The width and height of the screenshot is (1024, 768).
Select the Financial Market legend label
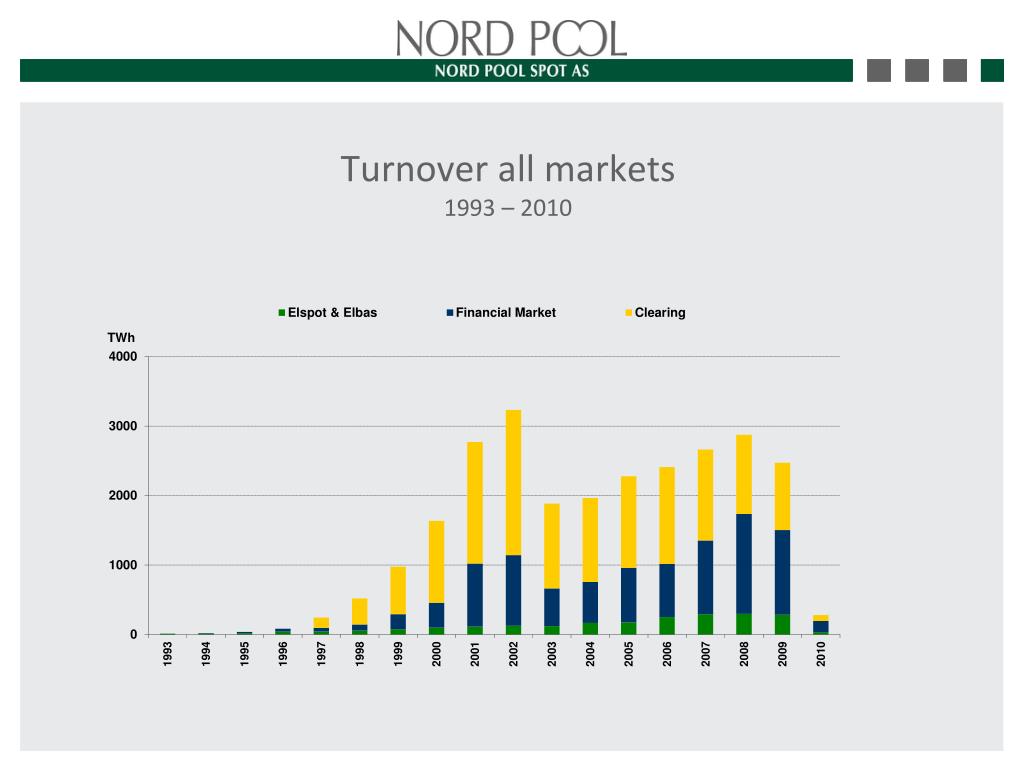click(505, 313)
